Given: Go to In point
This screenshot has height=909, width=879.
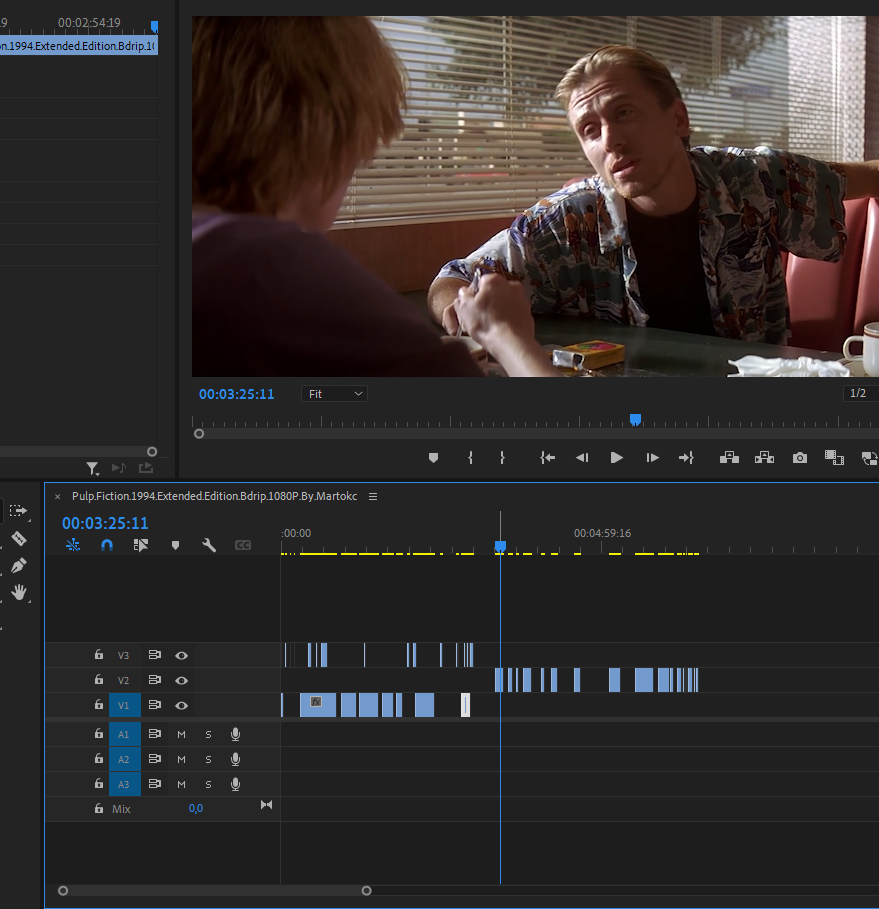Looking at the screenshot, I should click(547, 458).
